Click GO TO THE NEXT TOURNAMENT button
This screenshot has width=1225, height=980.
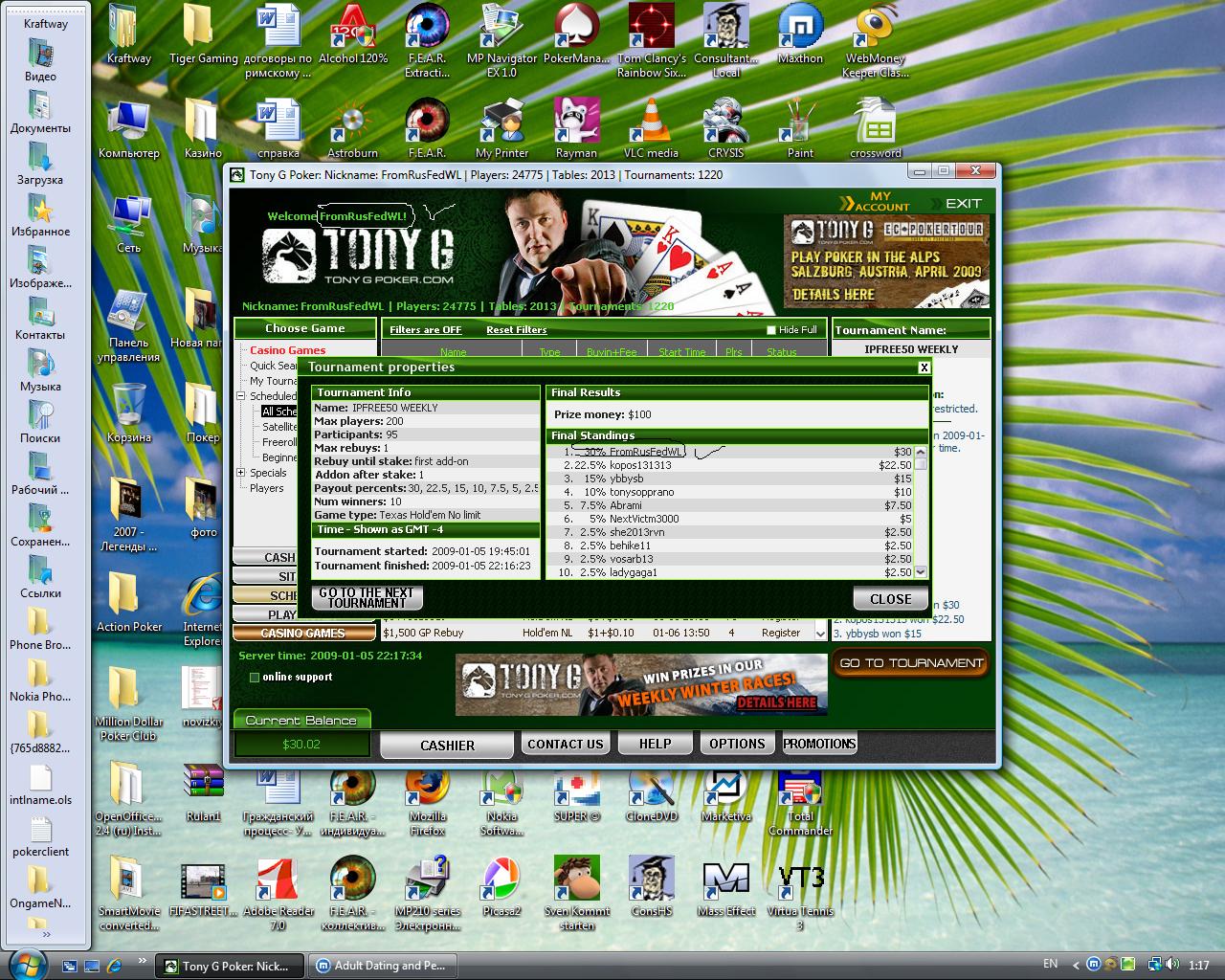(x=367, y=598)
